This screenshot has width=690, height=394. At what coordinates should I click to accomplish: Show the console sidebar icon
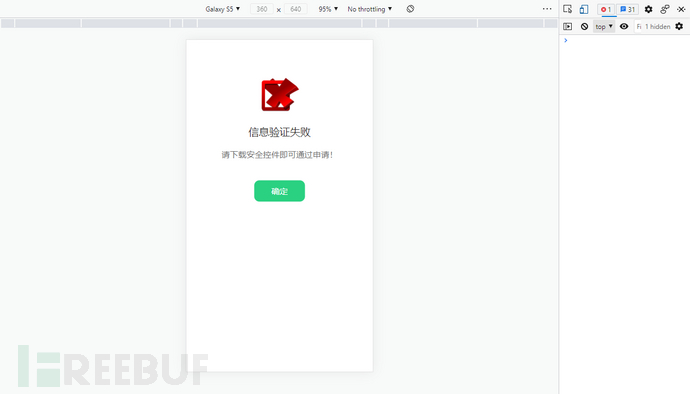click(x=568, y=26)
